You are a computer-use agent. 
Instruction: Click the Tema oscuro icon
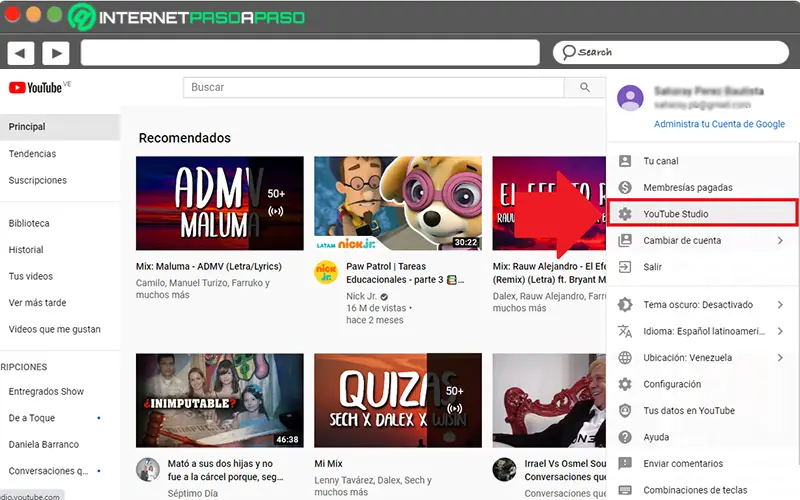point(625,305)
